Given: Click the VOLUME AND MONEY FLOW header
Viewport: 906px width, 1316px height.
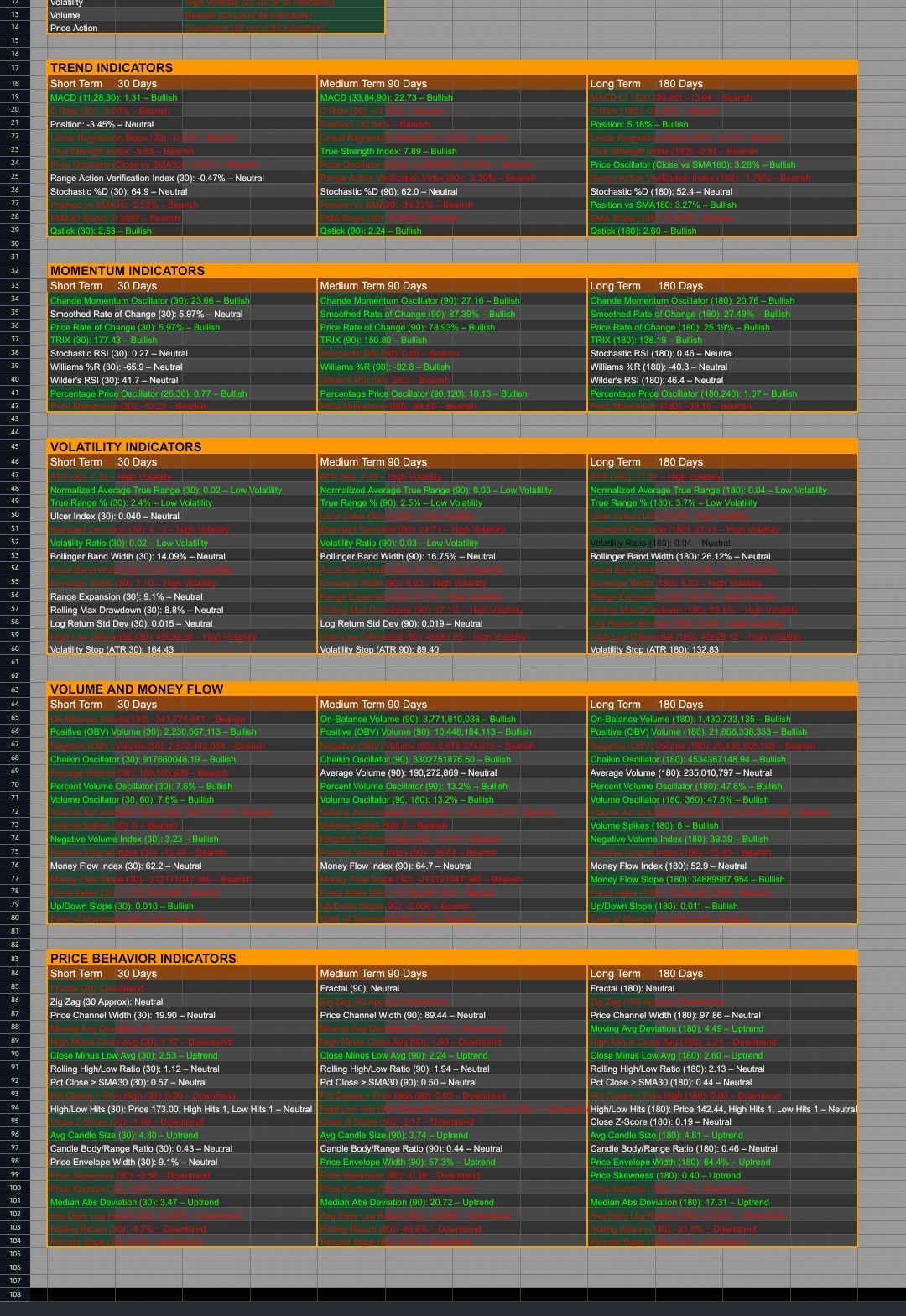Looking at the screenshot, I should click(x=137, y=689).
